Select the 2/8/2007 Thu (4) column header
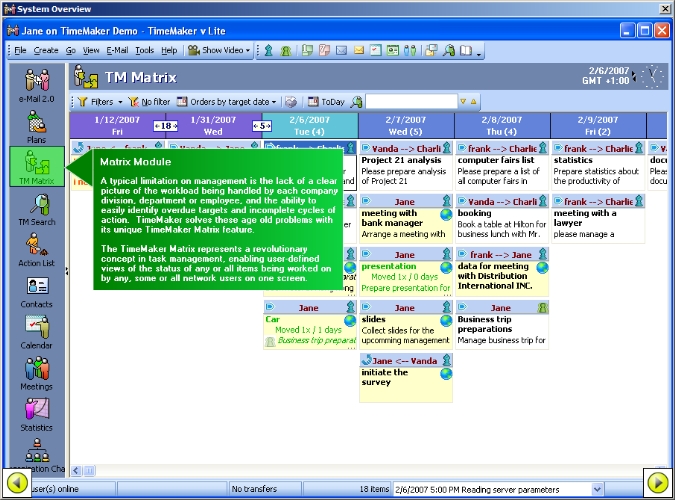The height and width of the screenshot is (500, 675). point(502,126)
